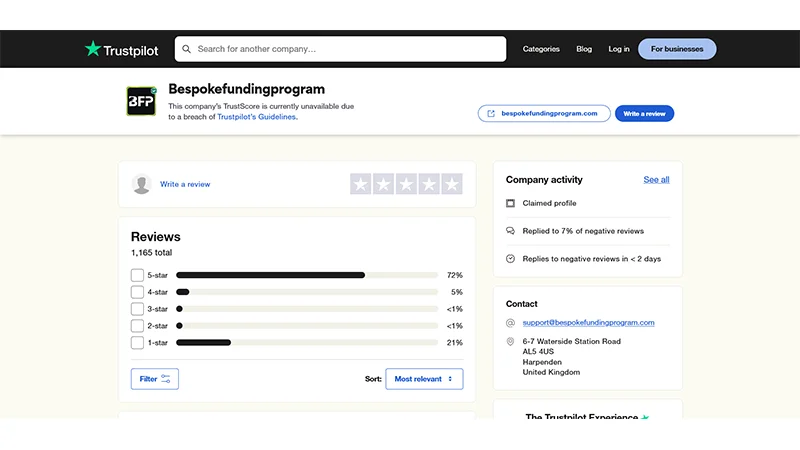
Task: Click the 5-star rating bar
Action: (307, 275)
